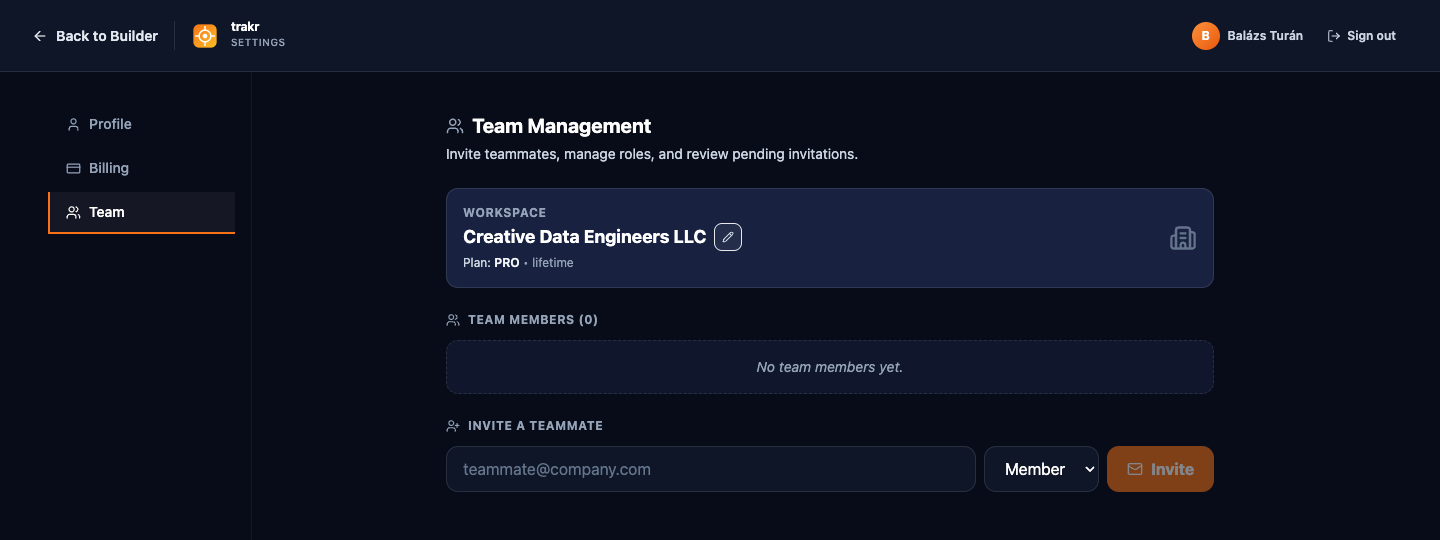This screenshot has height=540, width=1440.
Task: Open the Member role dropdown
Action: point(1041,469)
